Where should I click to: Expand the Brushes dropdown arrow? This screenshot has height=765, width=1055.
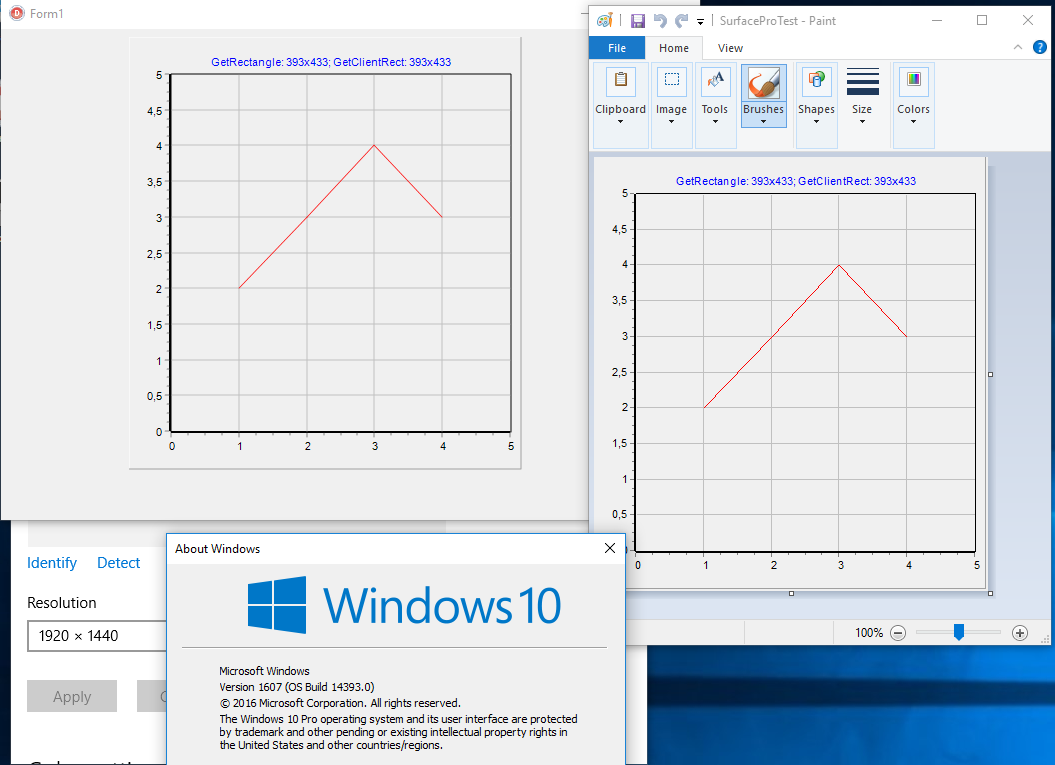(764, 122)
